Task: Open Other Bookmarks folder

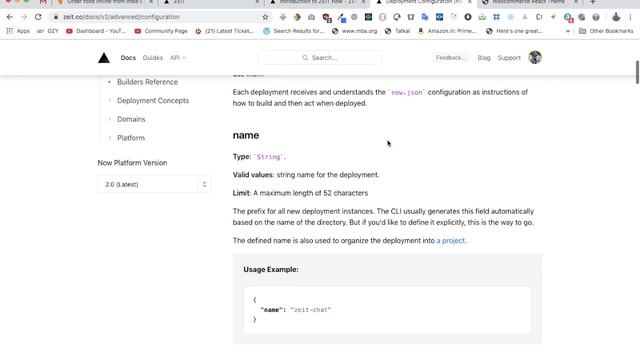Action: point(607,31)
